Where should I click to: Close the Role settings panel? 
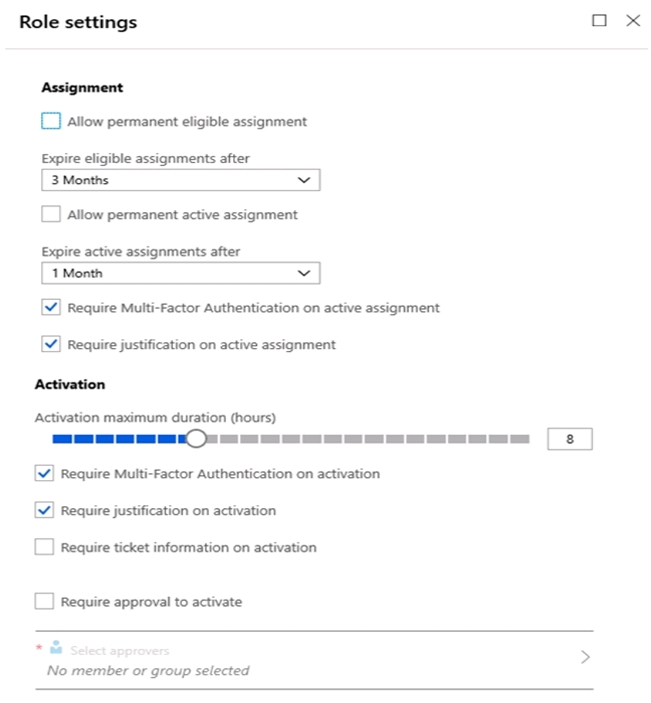[633, 21]
